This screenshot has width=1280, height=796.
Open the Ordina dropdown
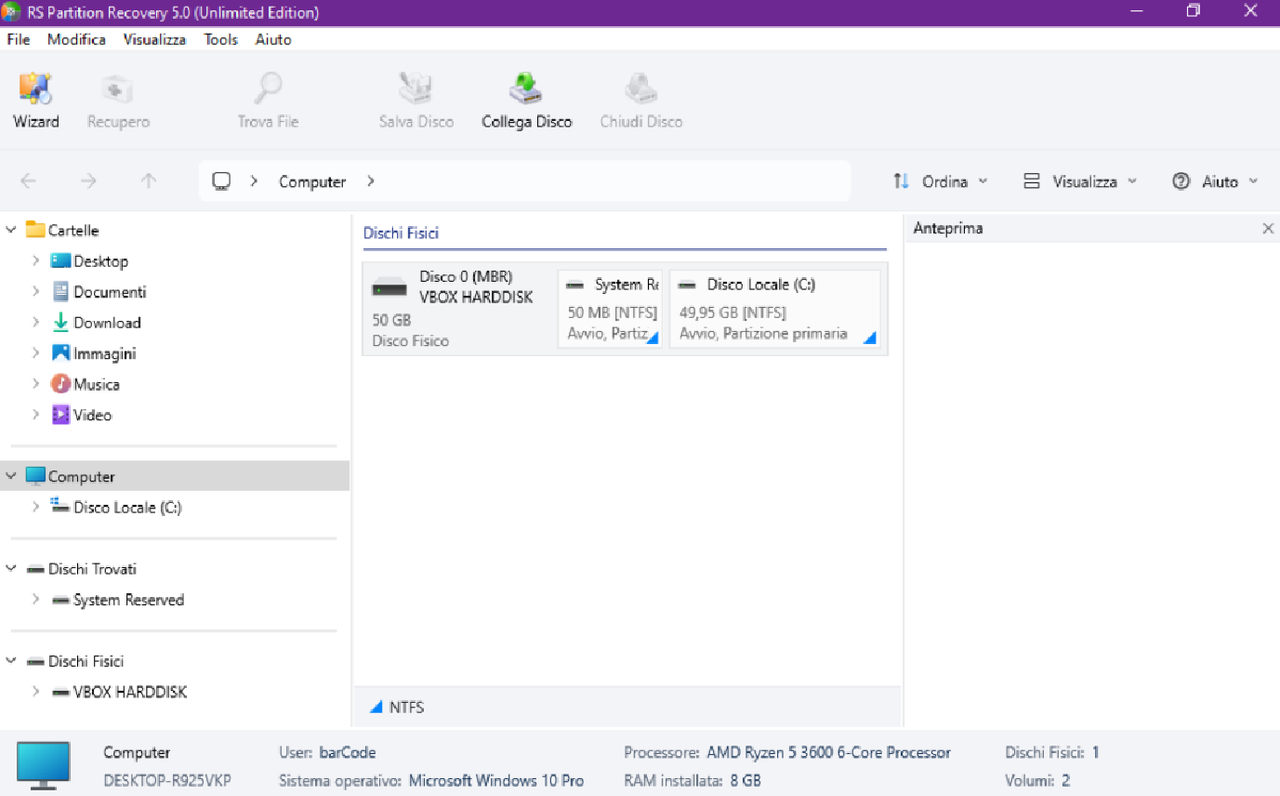coord(940,181)
